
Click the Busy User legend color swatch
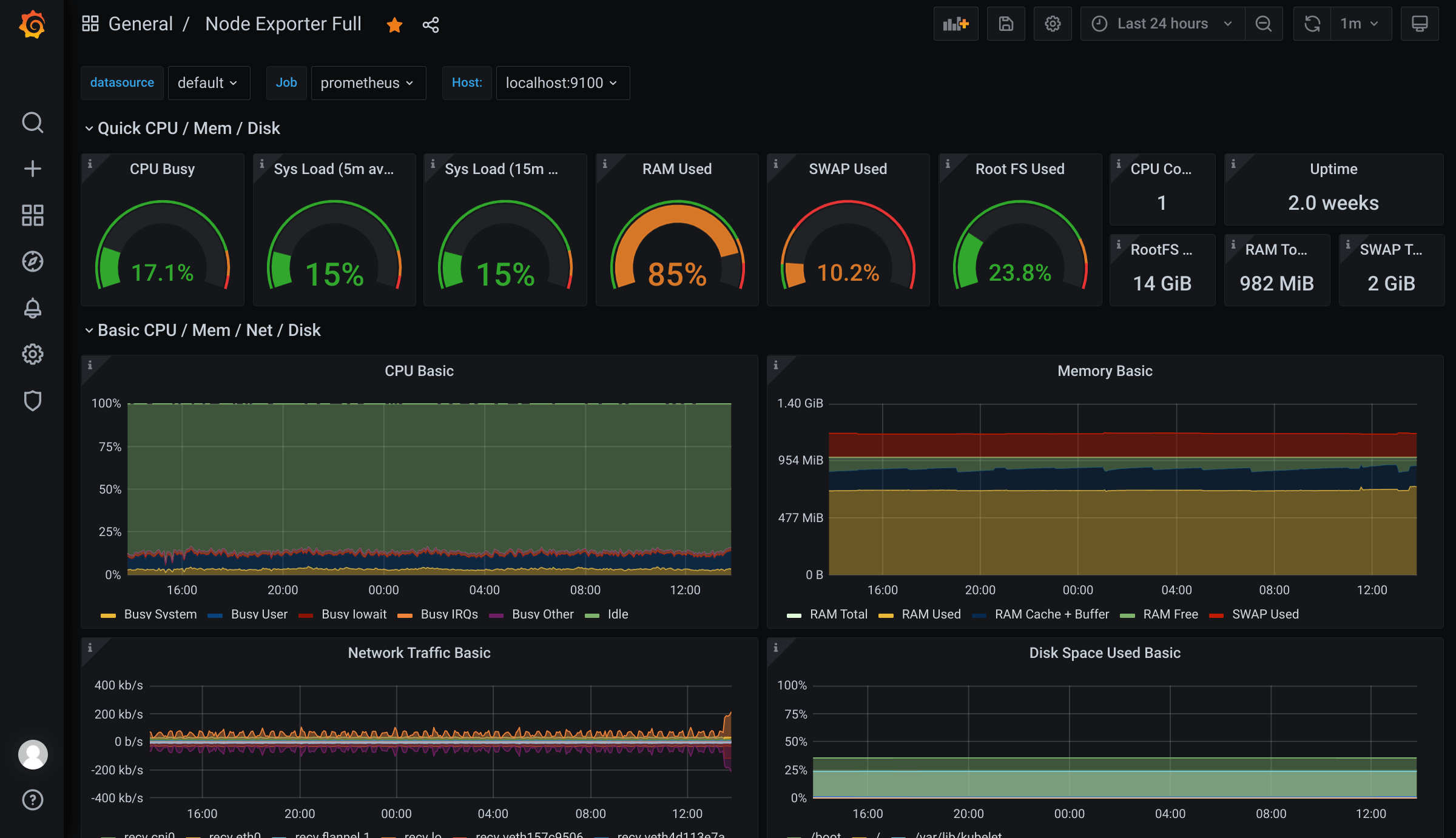click(x=215, y=615)
